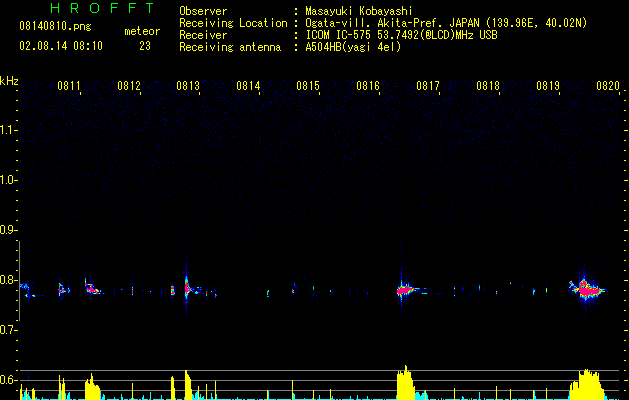Click the yellow amplitude peak under the 0817 echo
629x400 pixels.
(x=405, y=383)
